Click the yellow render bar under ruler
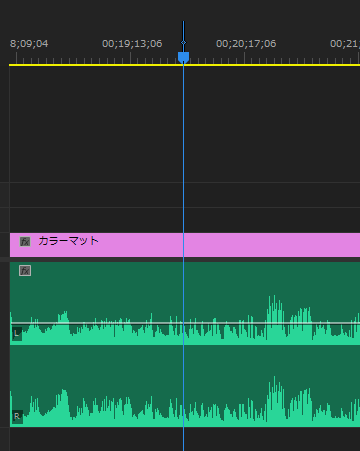Screen dimensions: 360x451 pos(184,65)
